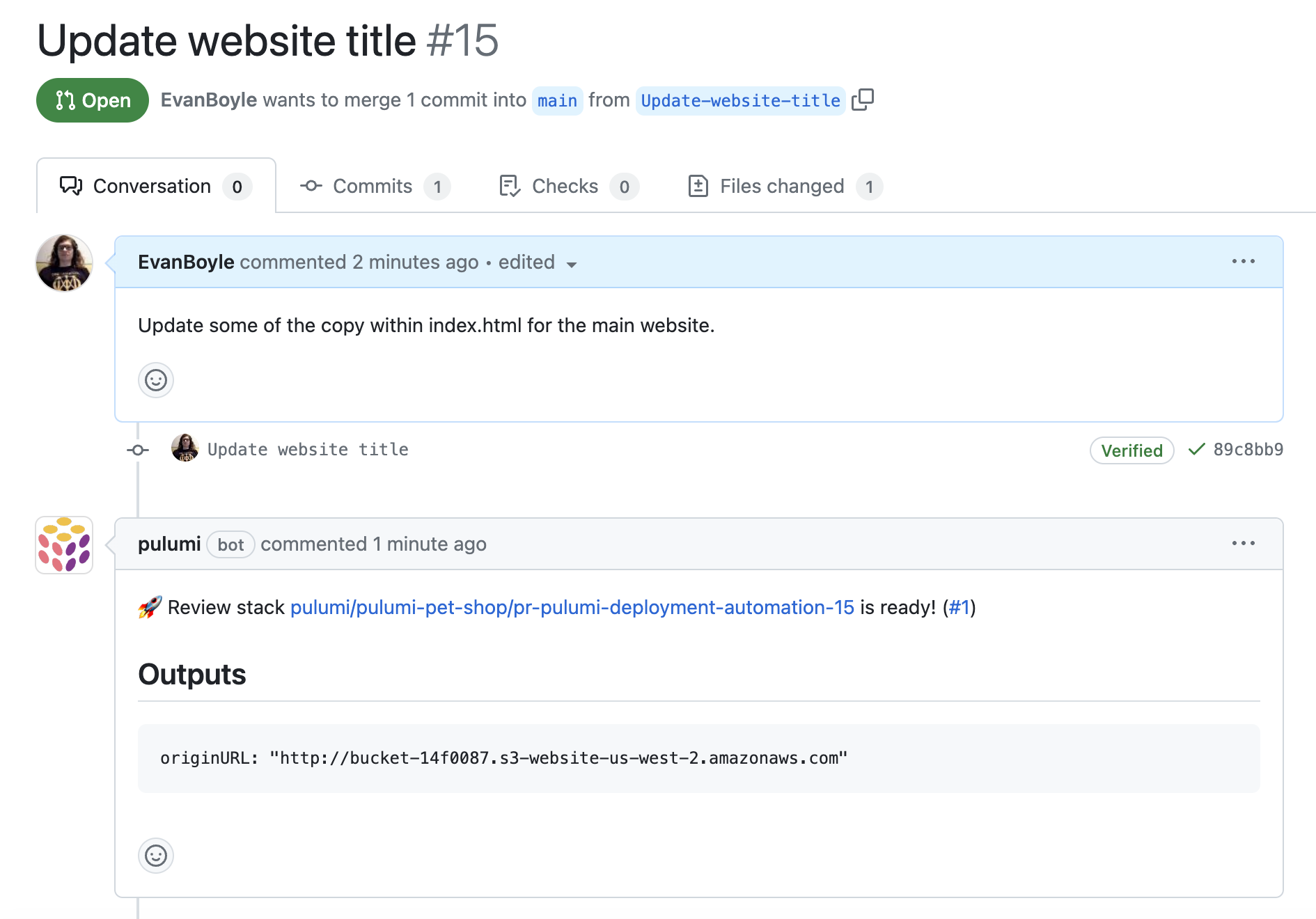Open emoji reaction picker on pulumi's comment
This screenshot has width=1316, height=919.
[155, 856]
